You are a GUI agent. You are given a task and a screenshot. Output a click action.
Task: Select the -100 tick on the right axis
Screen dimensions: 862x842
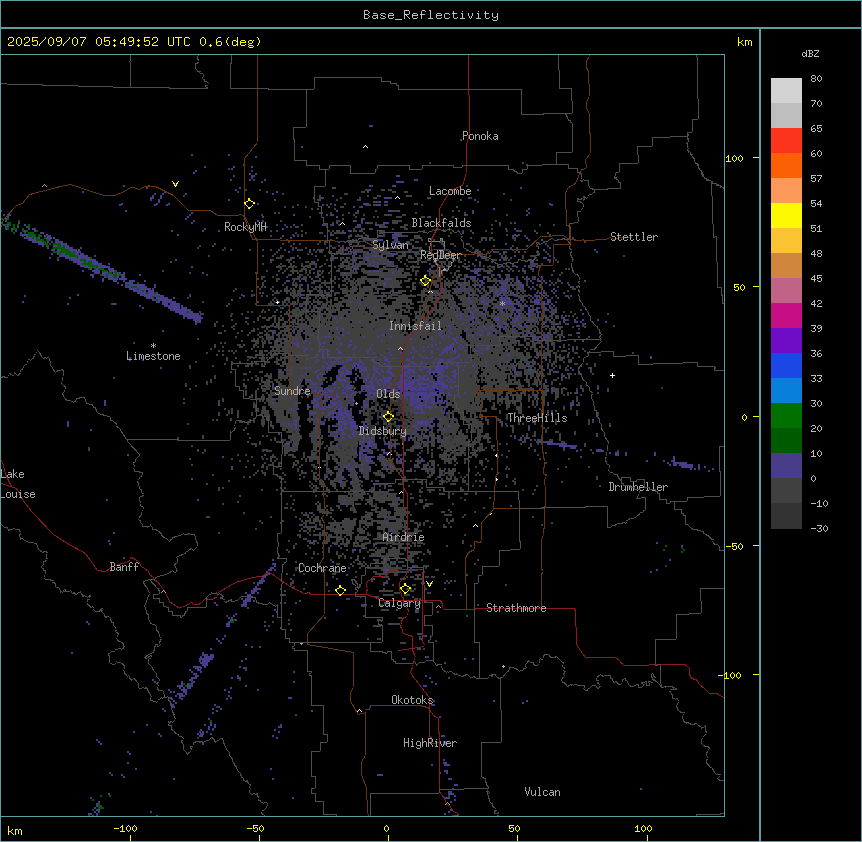(x=731, y=675)
